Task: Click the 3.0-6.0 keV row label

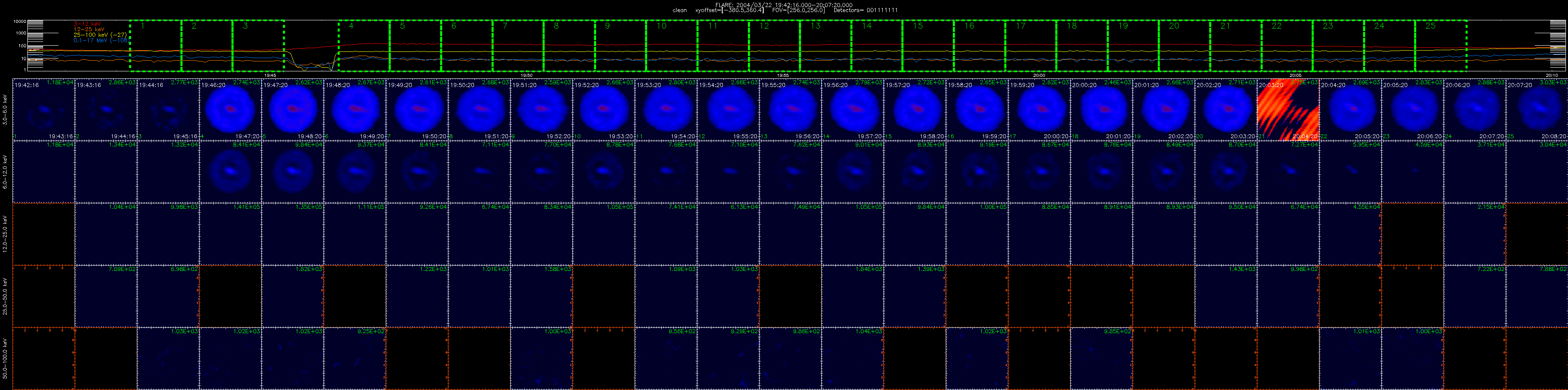Action: (5, 110)
